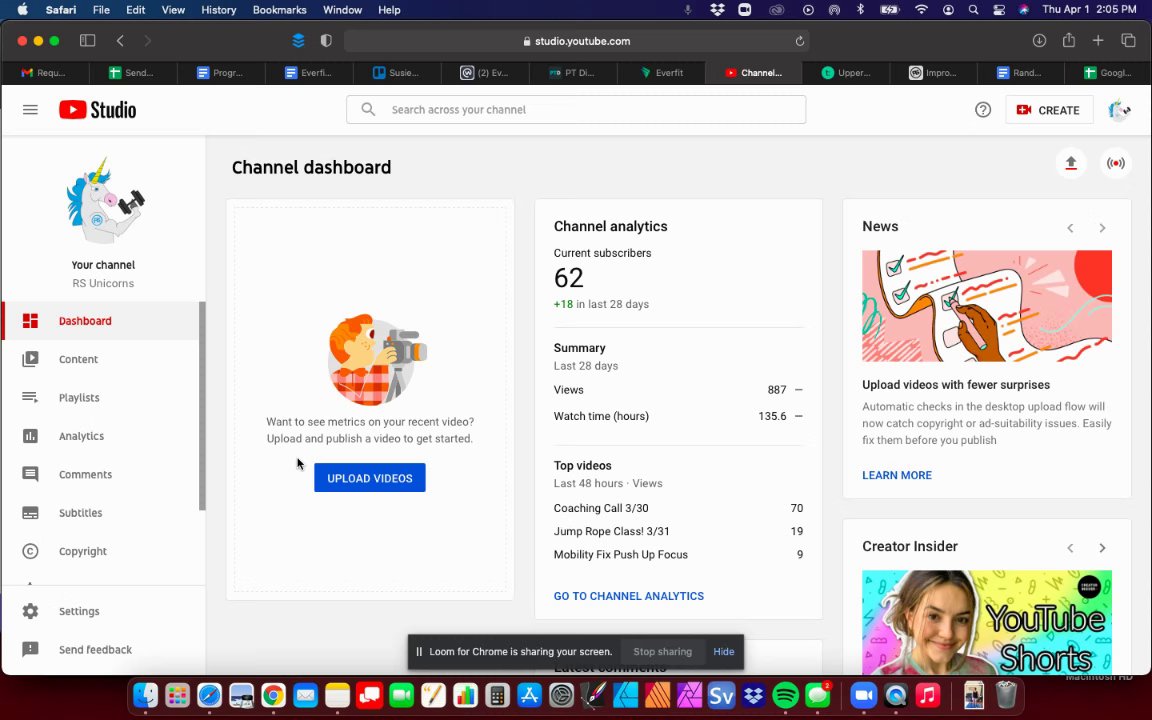Open the Window menu in menu bar
The image size is (1152, 720).
coord(342,10)
